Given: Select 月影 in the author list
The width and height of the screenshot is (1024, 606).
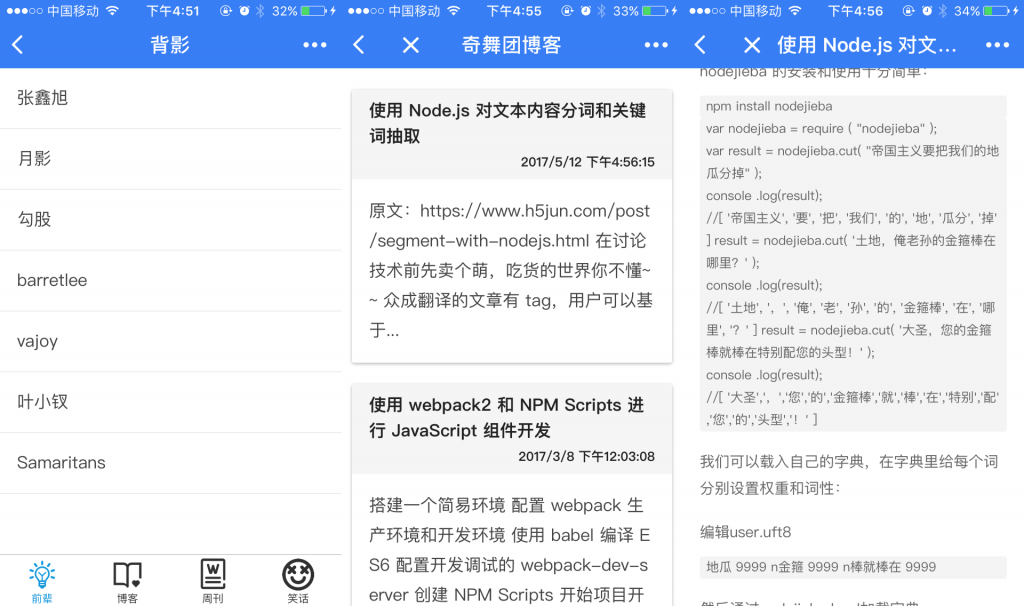Looking at the screenshot, I should [x=170, y=159].
